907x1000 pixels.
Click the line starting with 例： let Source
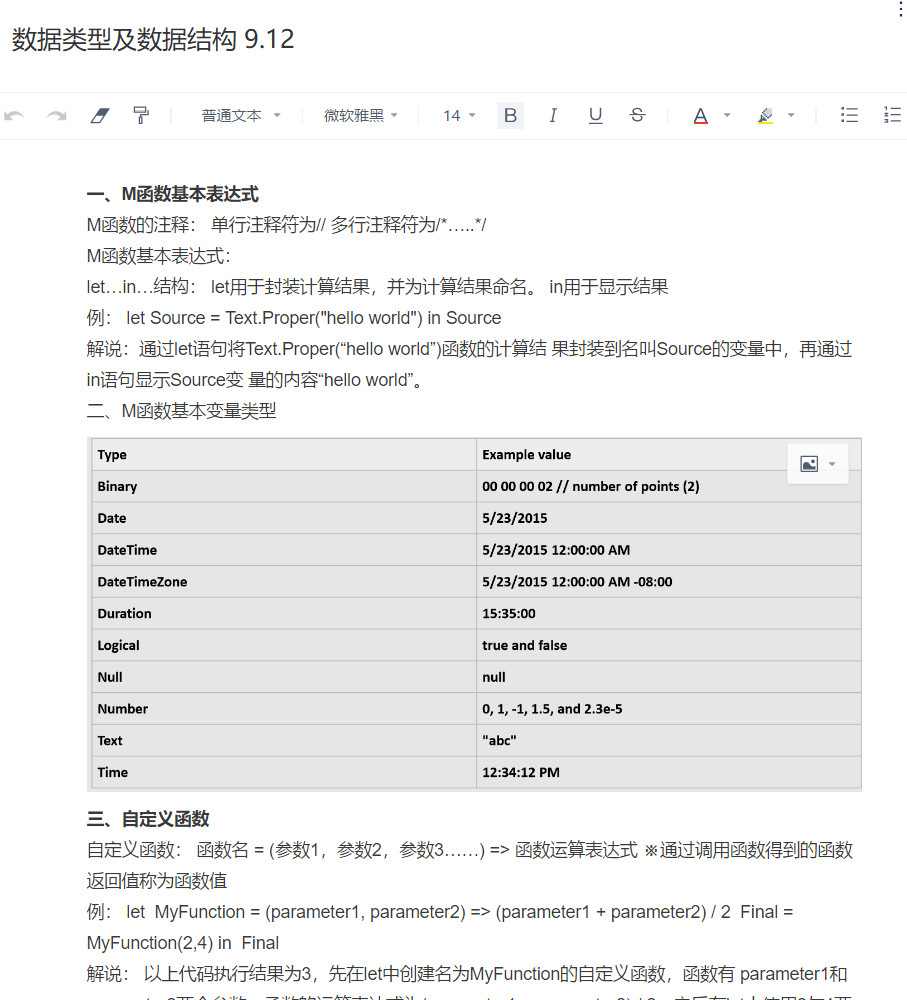click(x=294, y=318)
